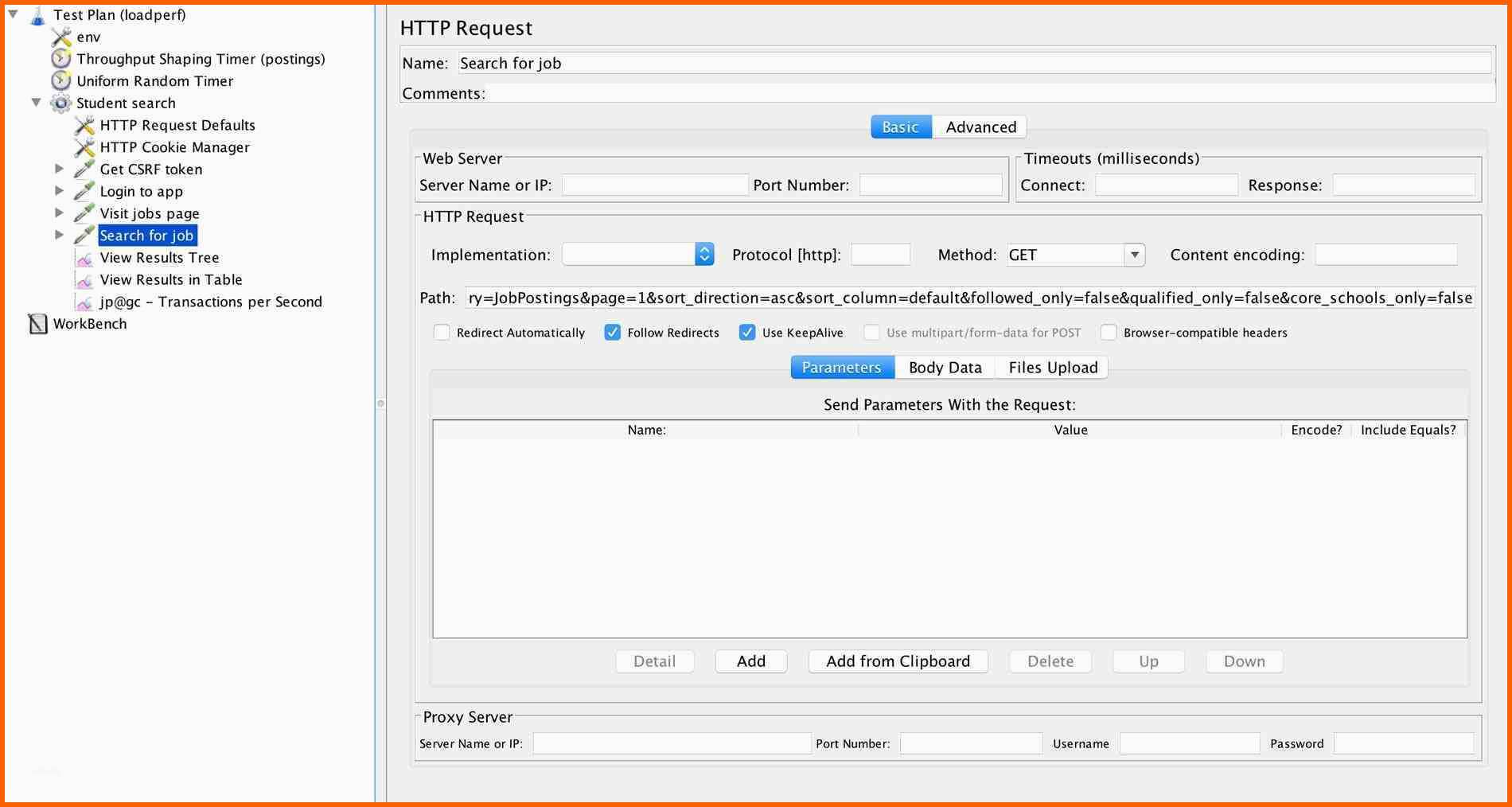Click the Throughput Shaping Timer clock icon
1512x807 pixels.
pos(61,59)
